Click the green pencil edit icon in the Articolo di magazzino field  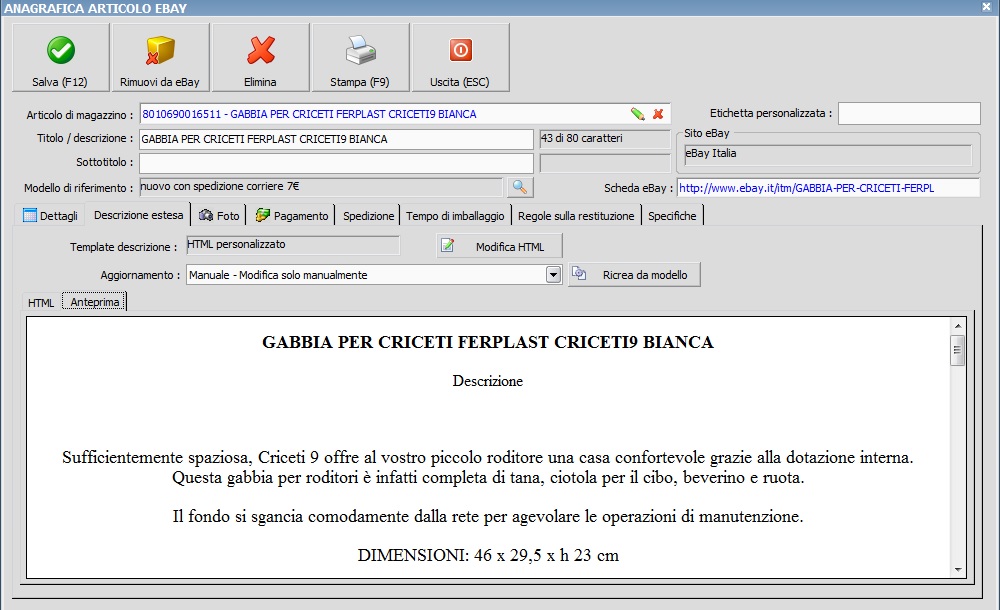point(637,114)
